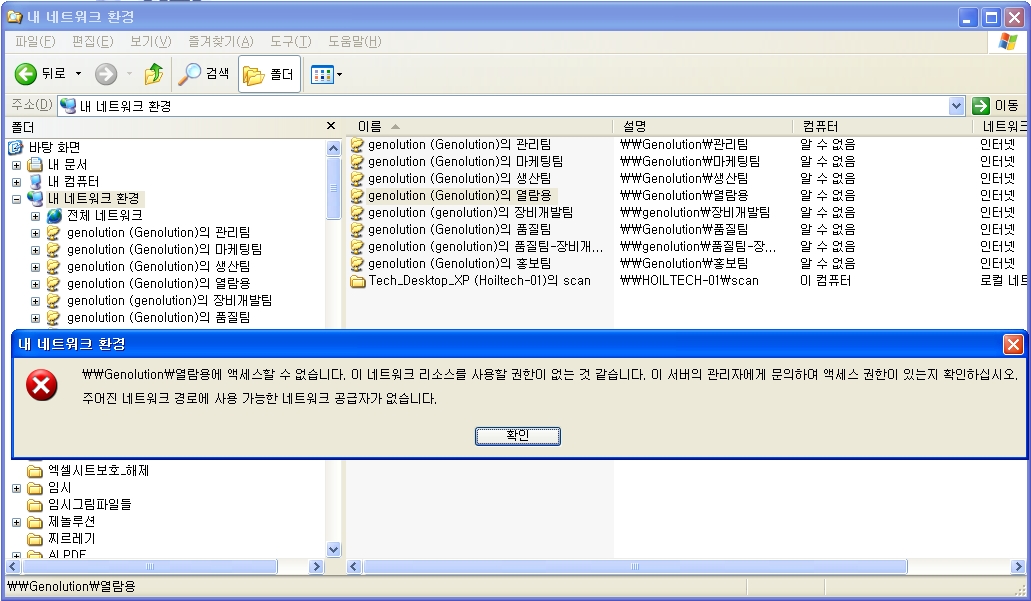The height and width of the screenshot is (601, 1031).
Task: Click 품질팀-장비개... share icon in list
Action: tap(357, 247)
